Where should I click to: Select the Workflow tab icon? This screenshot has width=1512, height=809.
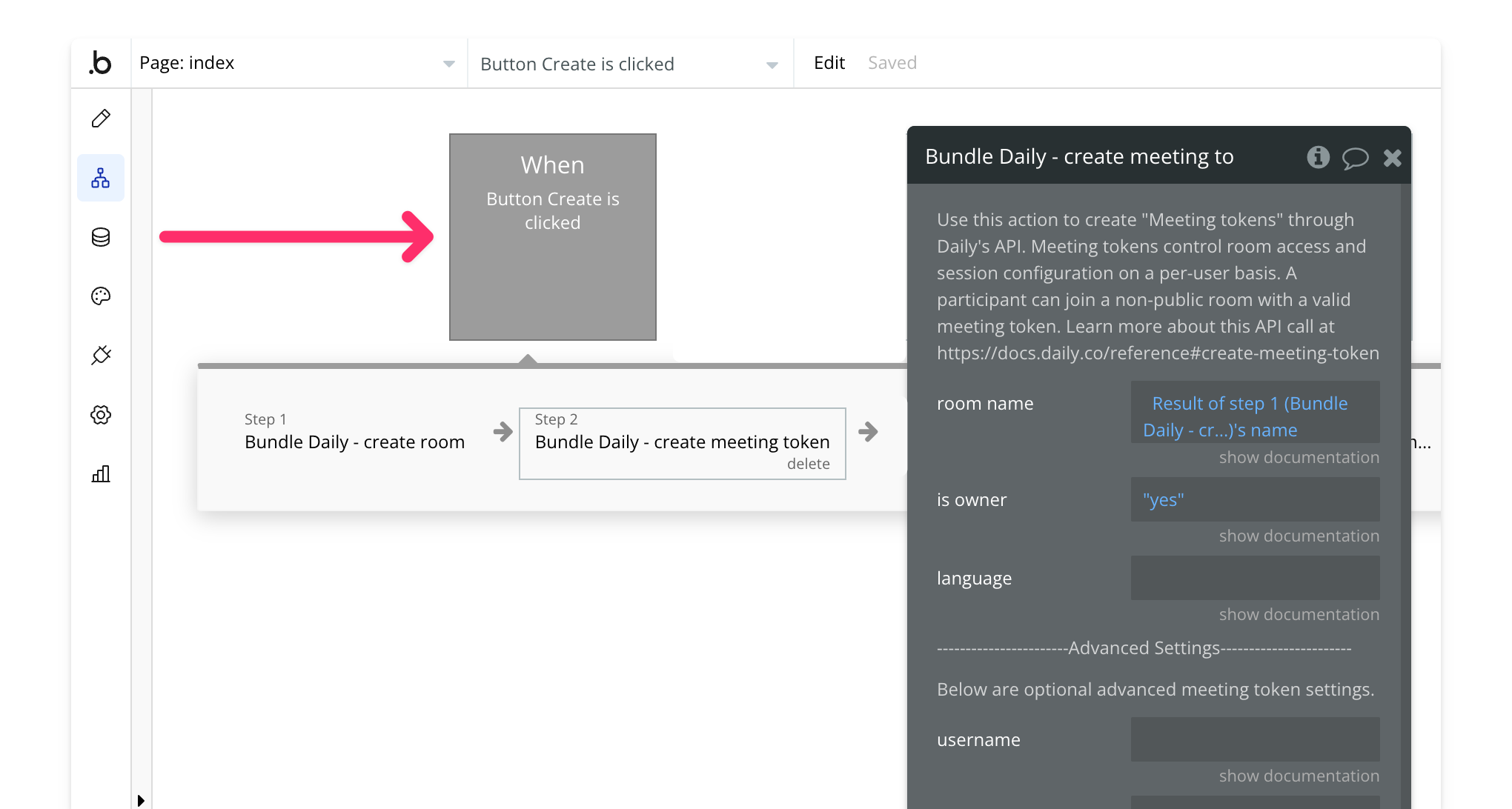(x=101, y=178)
